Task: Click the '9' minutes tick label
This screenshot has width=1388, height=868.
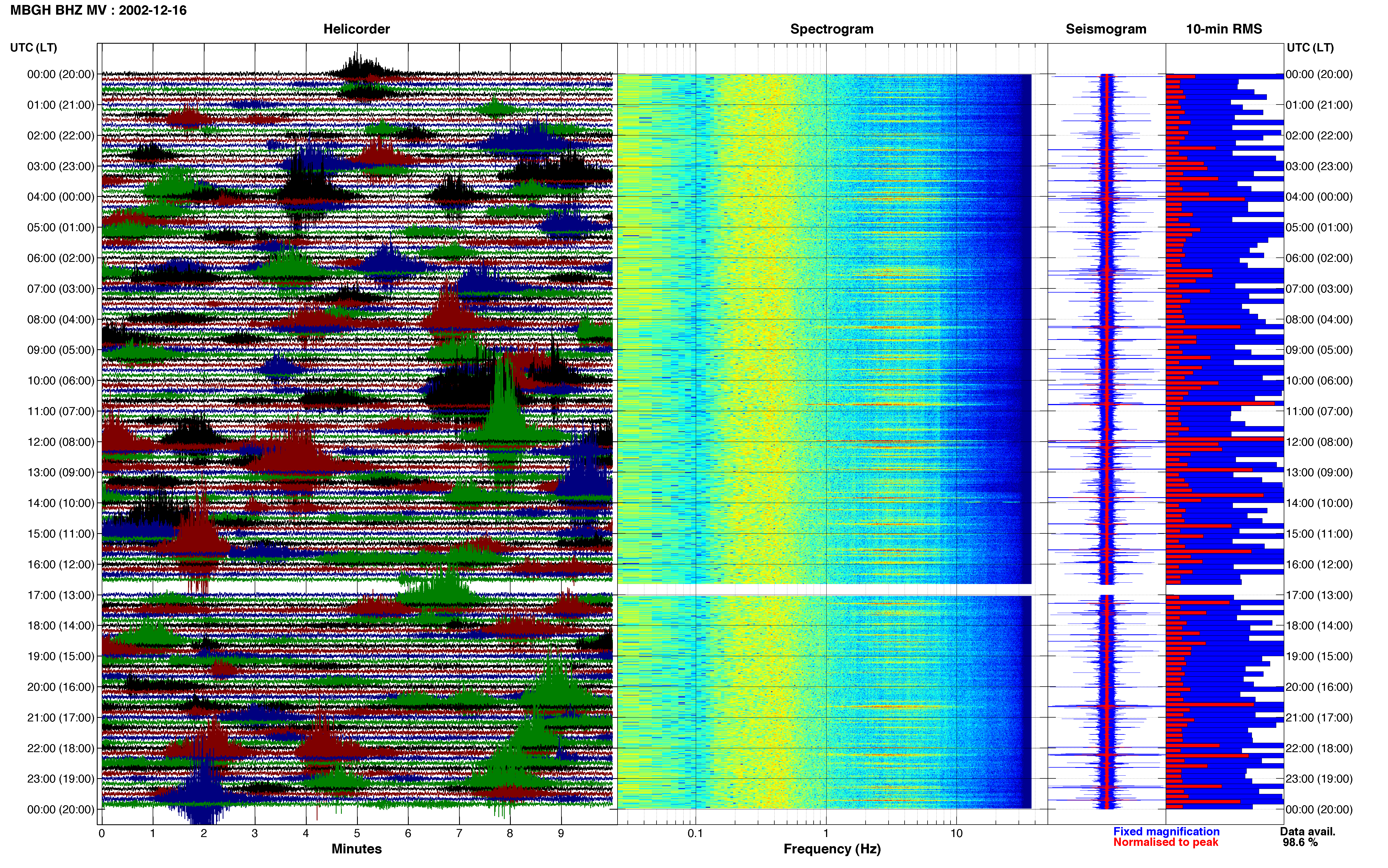Action: [561, 833]
